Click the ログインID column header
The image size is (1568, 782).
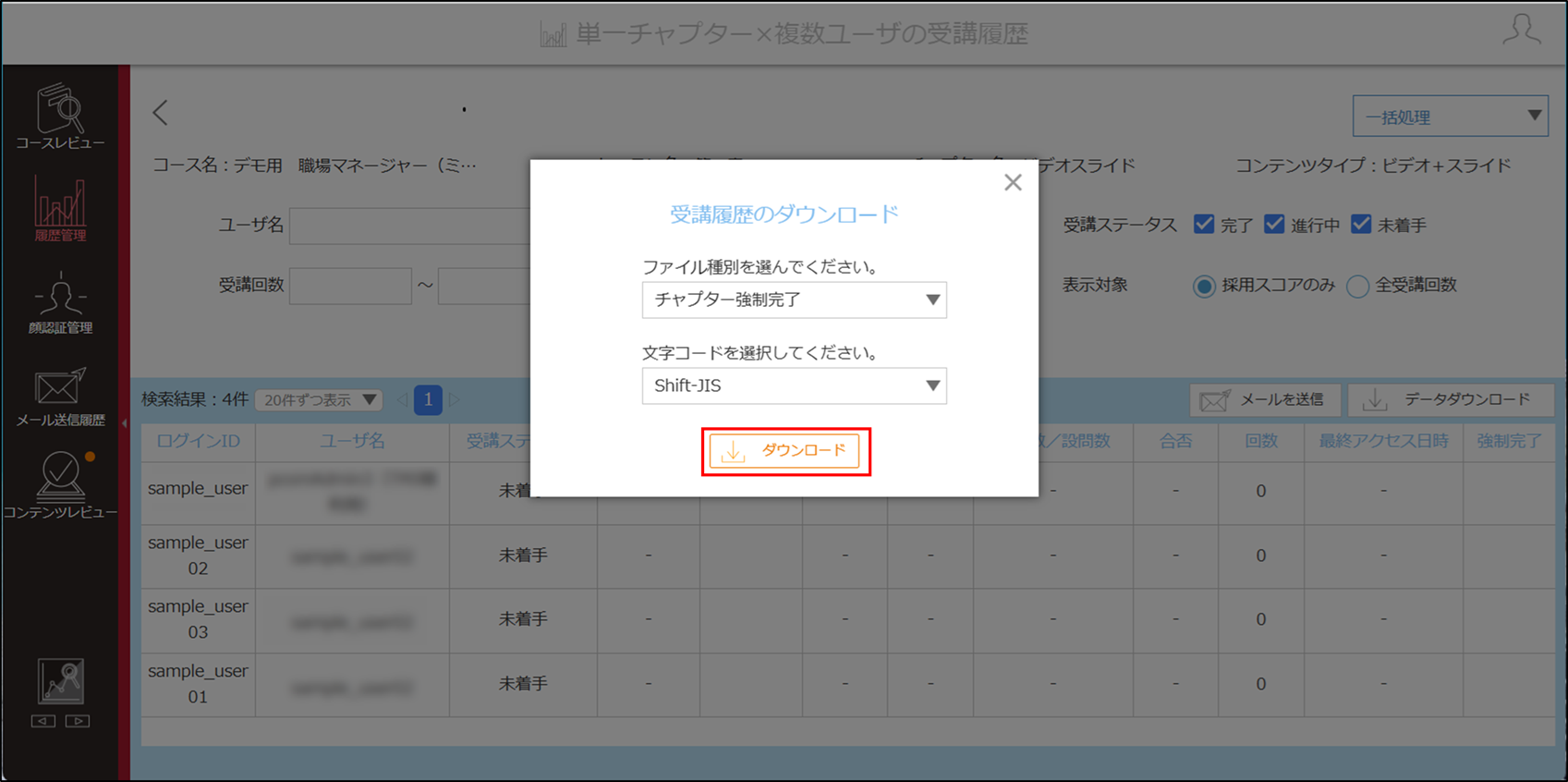198,442
